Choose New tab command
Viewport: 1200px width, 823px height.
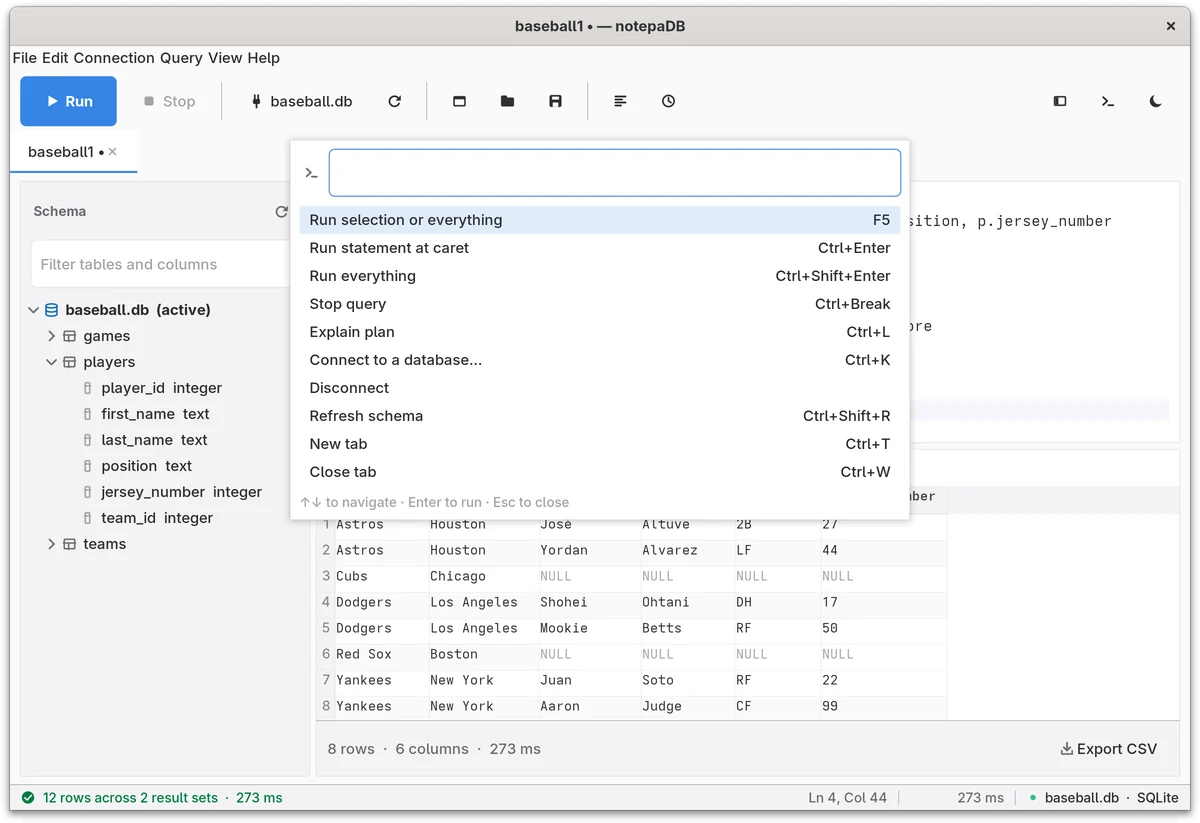(x=600, y=444)
